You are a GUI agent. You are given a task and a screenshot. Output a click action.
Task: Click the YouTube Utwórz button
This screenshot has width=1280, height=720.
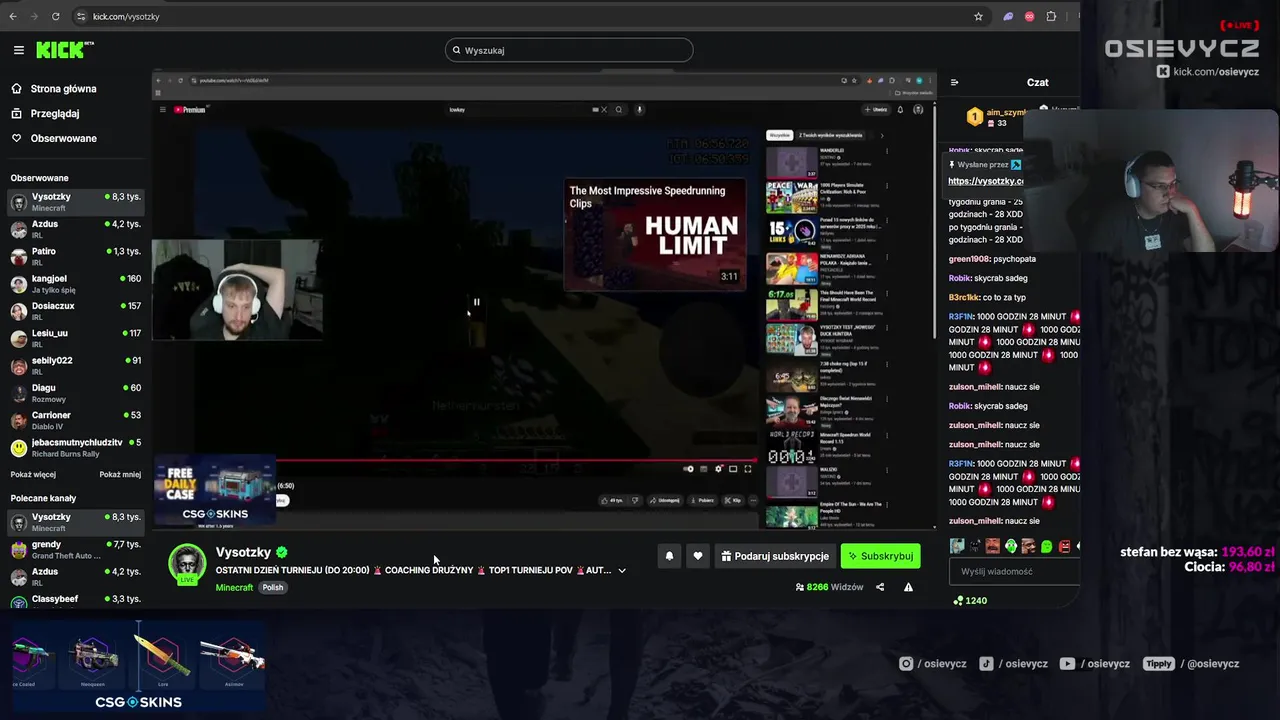[x=878, y=110]
